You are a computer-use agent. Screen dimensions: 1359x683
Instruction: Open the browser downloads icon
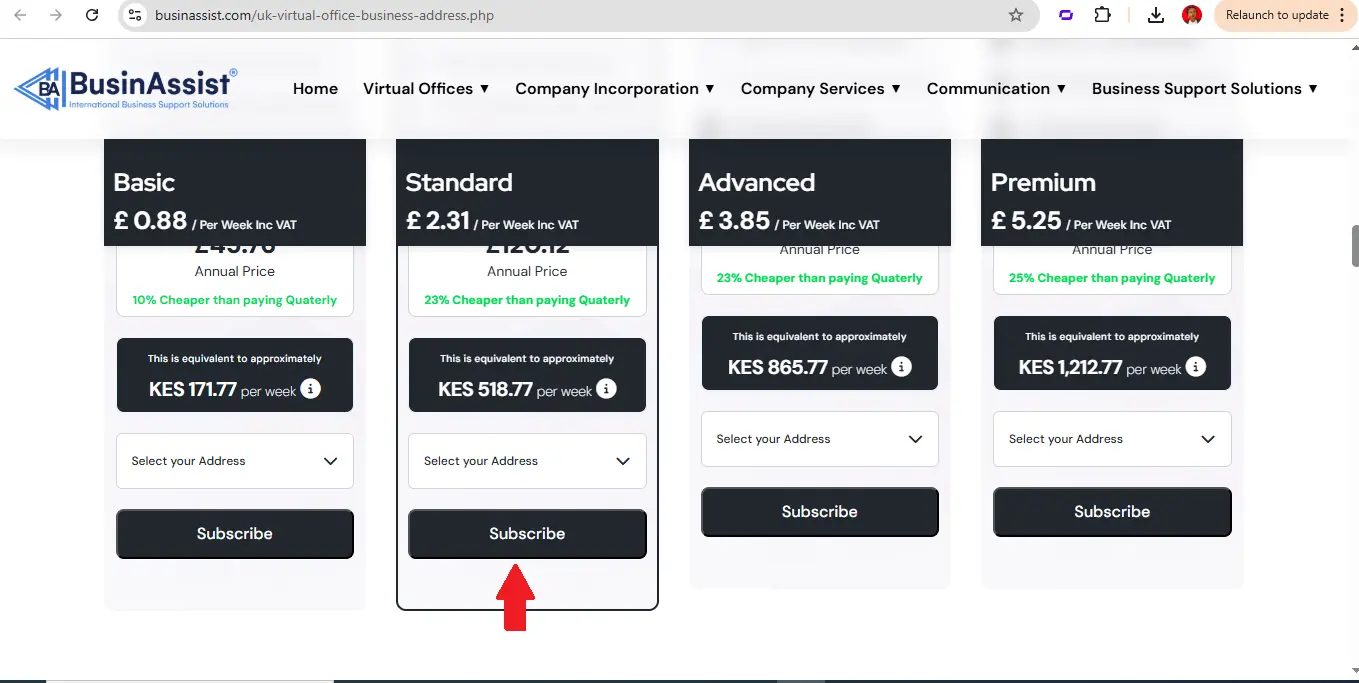[x=1156, y=15]
